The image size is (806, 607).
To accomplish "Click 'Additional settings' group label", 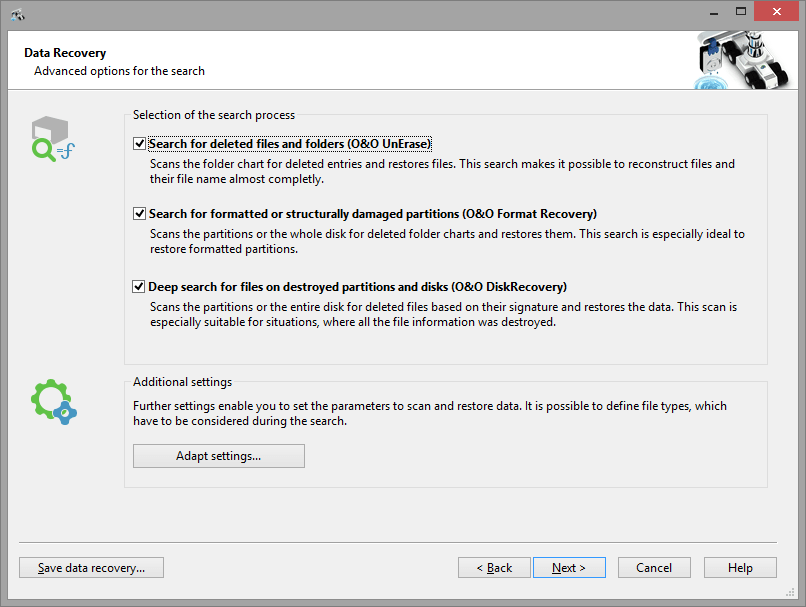I will click(x=182, y=382).
